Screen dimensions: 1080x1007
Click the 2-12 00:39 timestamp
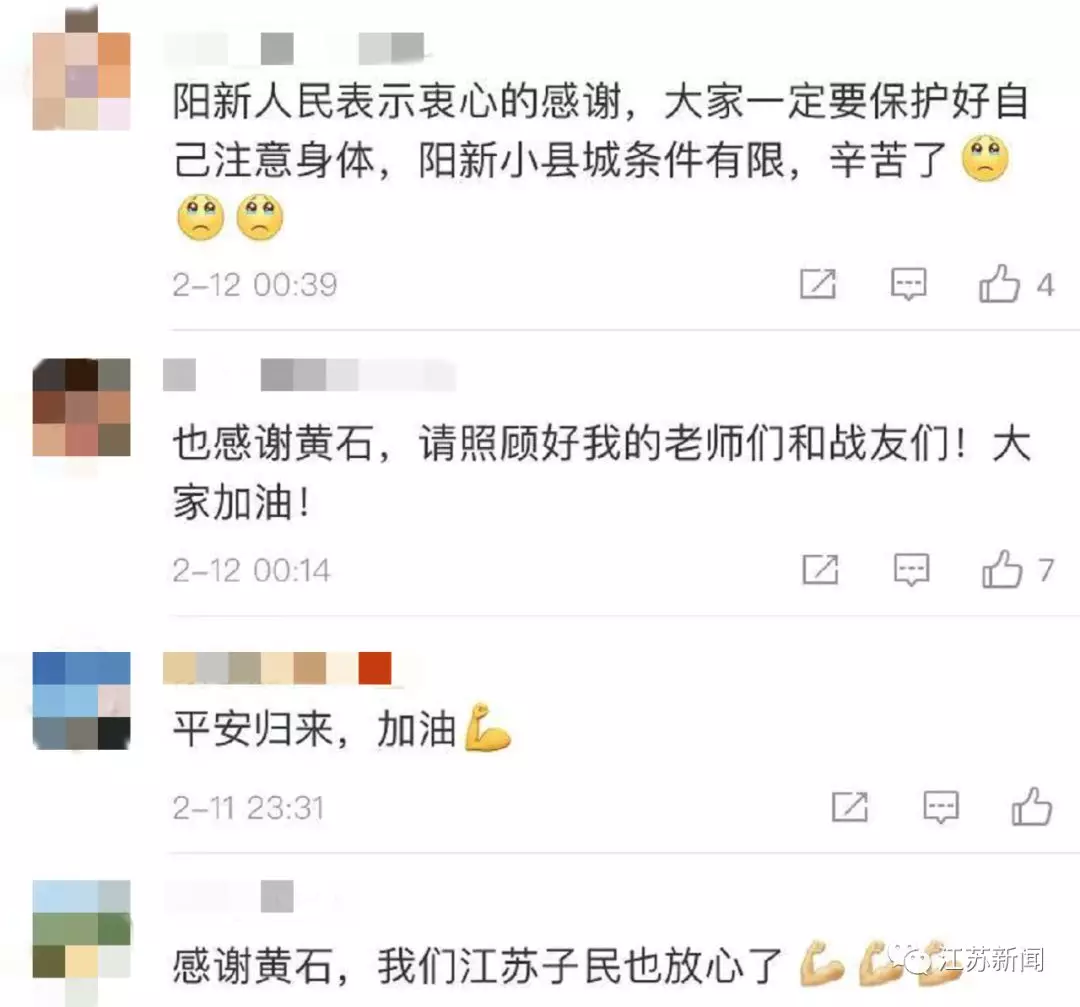[x=255, y=284]
